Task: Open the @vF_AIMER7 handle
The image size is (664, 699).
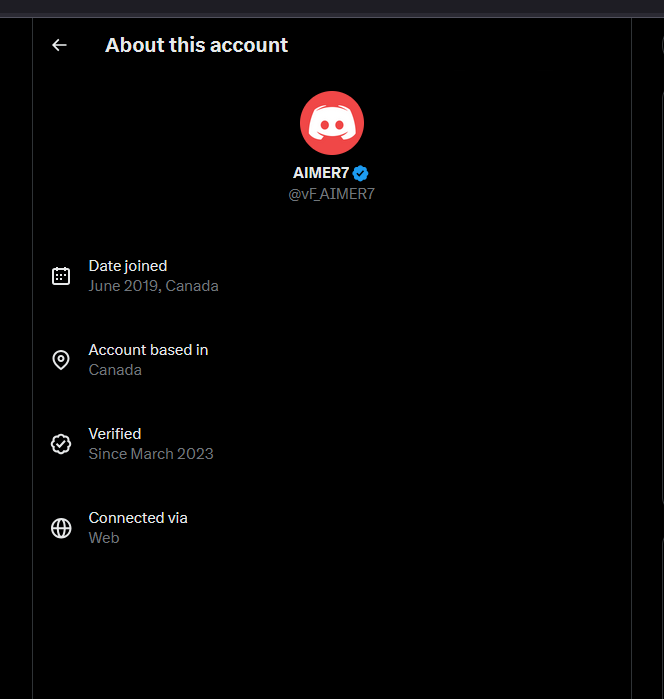Action: [331, 194]
